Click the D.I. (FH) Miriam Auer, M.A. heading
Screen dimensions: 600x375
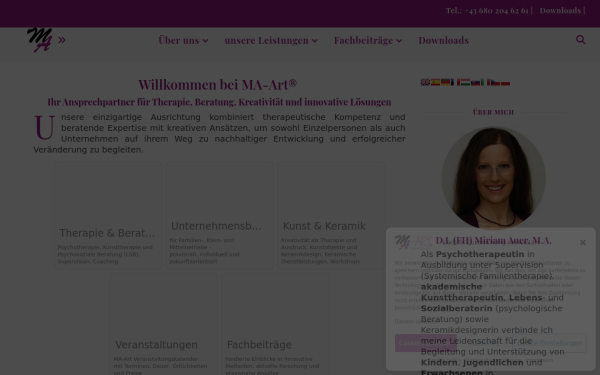[494, 240]
